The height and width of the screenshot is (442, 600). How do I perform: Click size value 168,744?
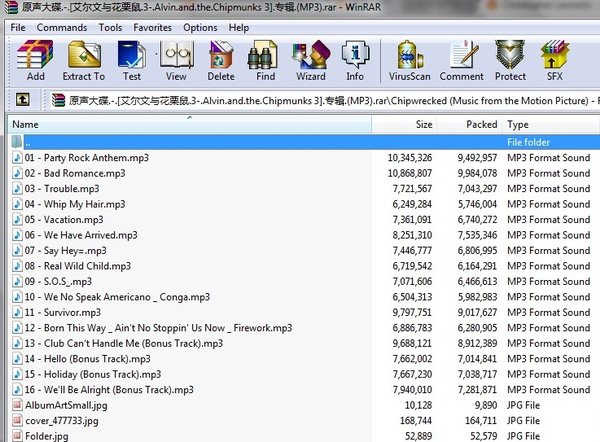pyautogui.click(x=416, y=421)
